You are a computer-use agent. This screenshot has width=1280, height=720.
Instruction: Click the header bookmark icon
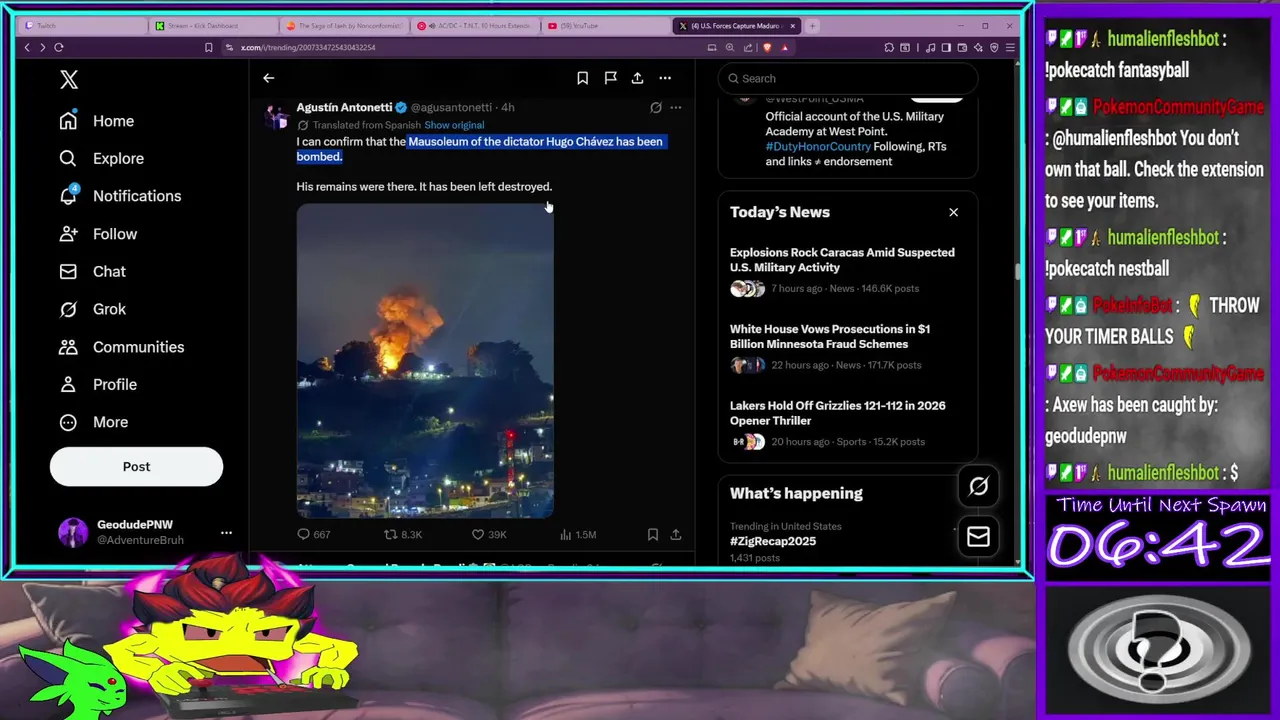[582, 78]
